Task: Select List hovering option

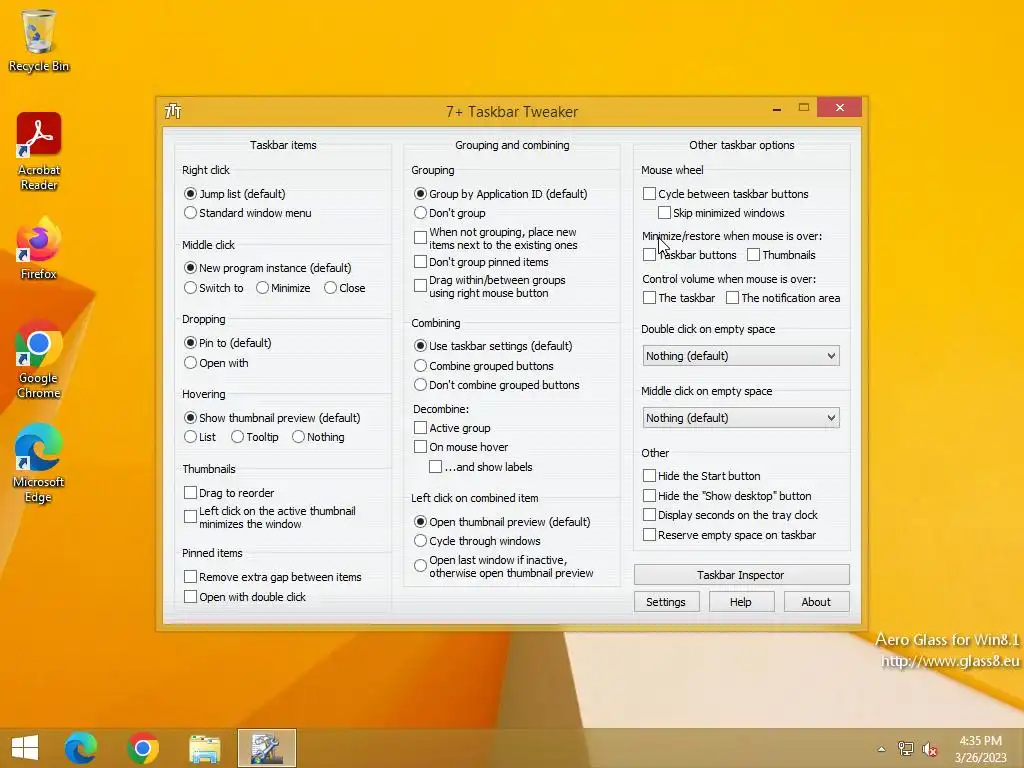Action: [x=200, y=437]
